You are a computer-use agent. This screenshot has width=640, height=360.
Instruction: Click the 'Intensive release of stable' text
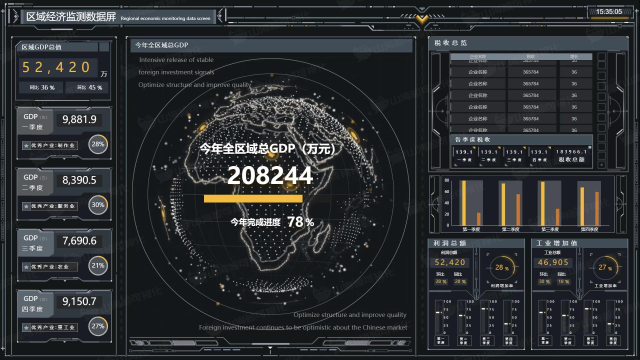point(176,60)
